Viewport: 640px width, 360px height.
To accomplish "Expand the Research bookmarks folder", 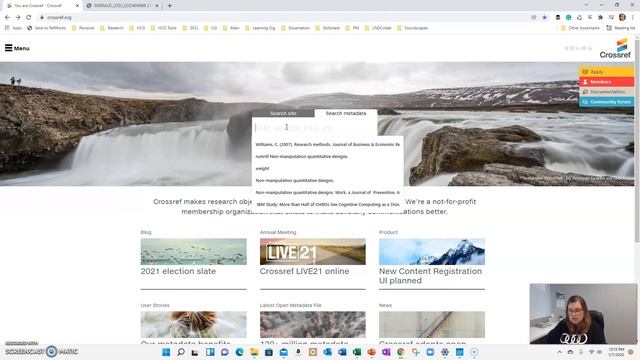I will (111, 28).
